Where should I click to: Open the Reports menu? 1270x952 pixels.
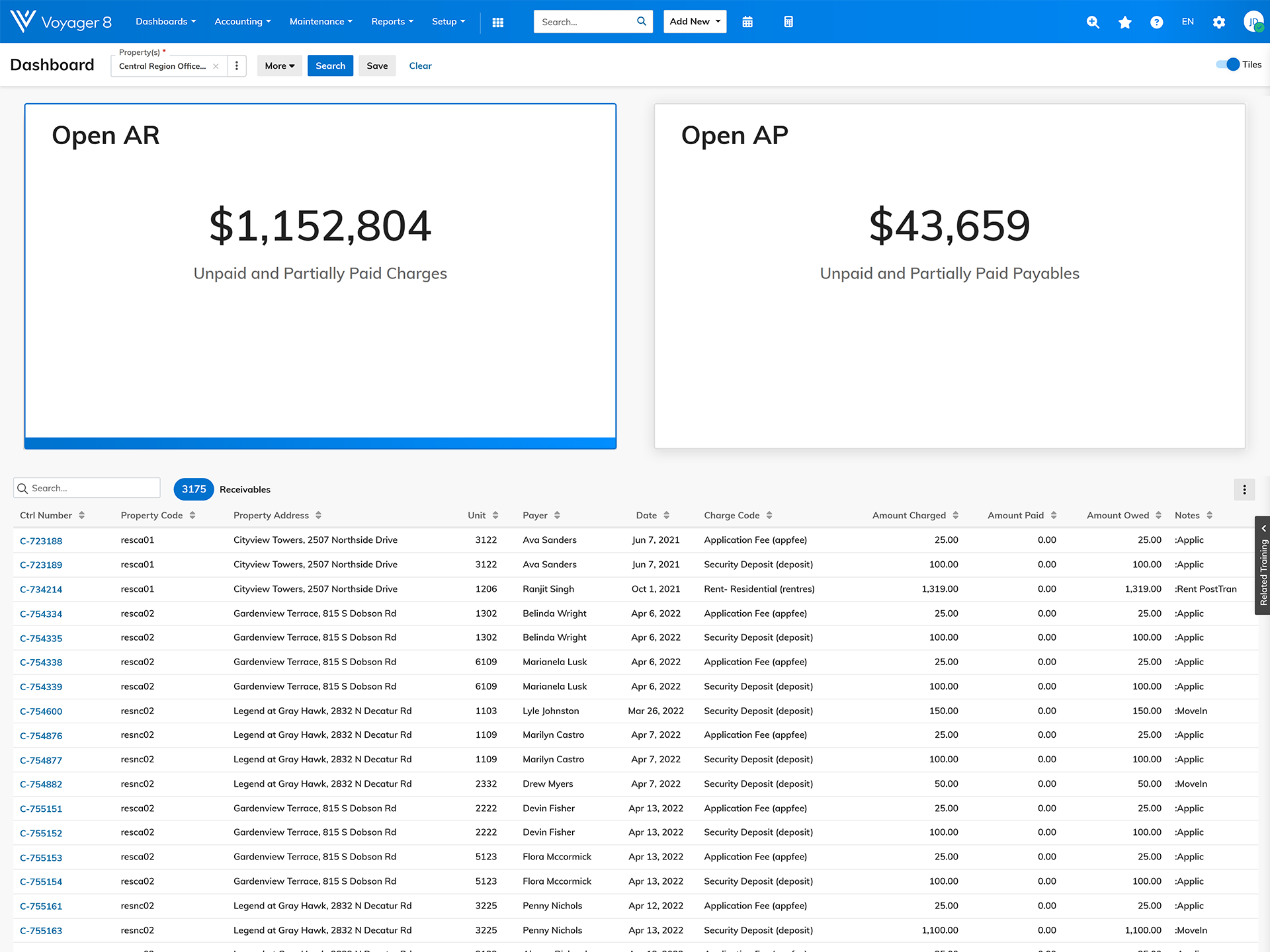[x=392, y=22]
